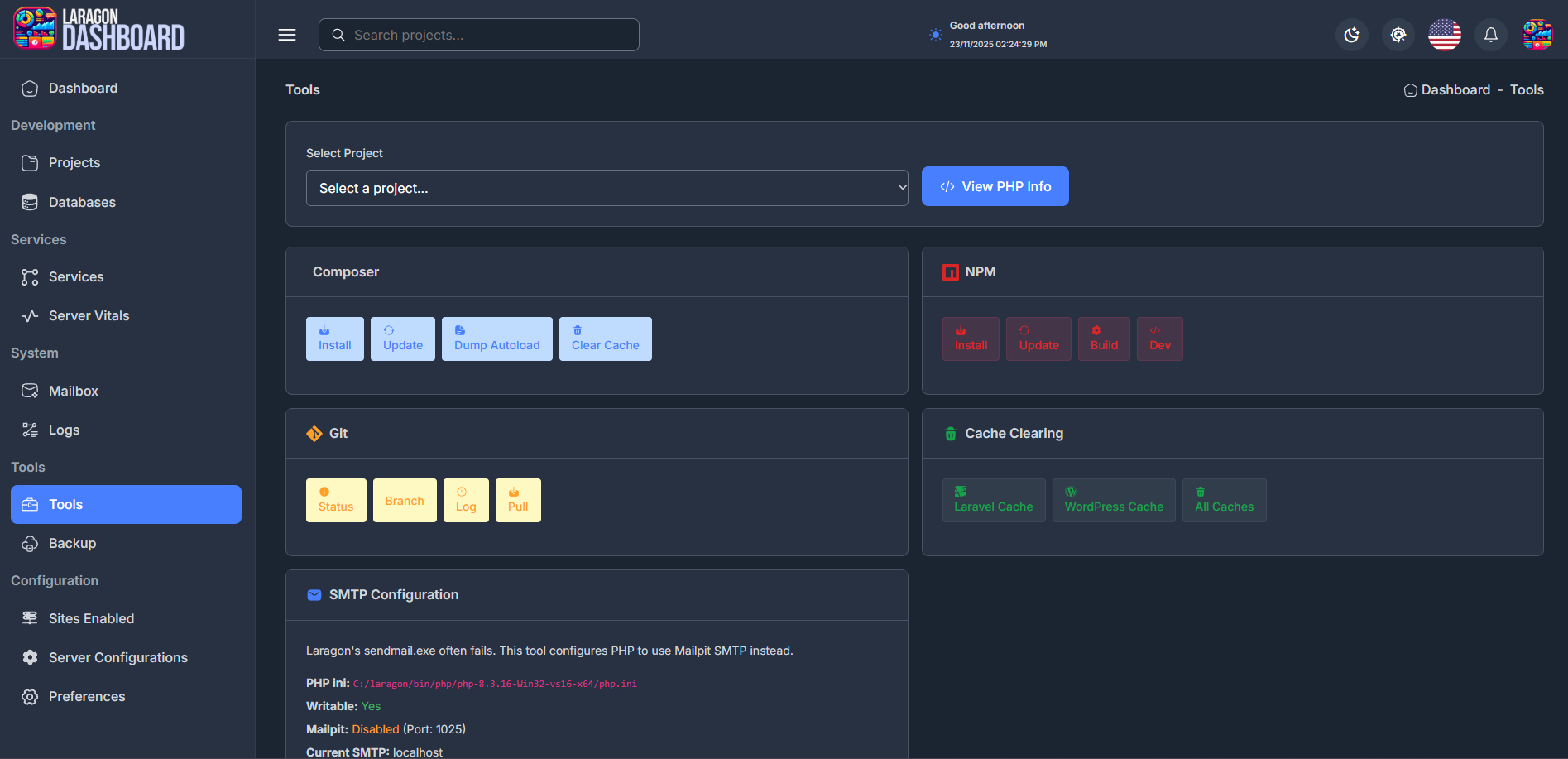Click the notification bell icon
The height and width of the screenshot is (759, 1568).
tap(1490, 35)
